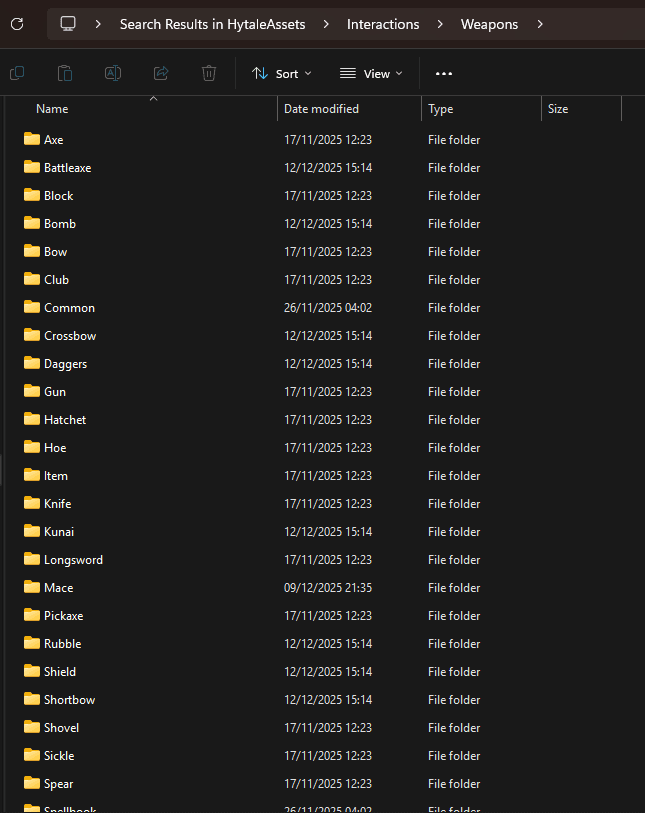Select the Crossbow folder icon

pos(31,336)
